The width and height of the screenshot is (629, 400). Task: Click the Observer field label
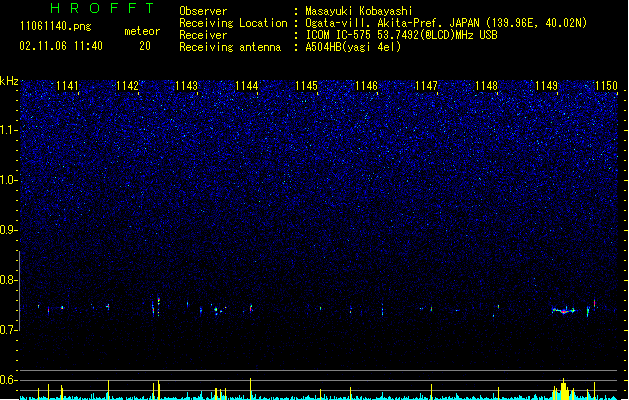point(203,11)
